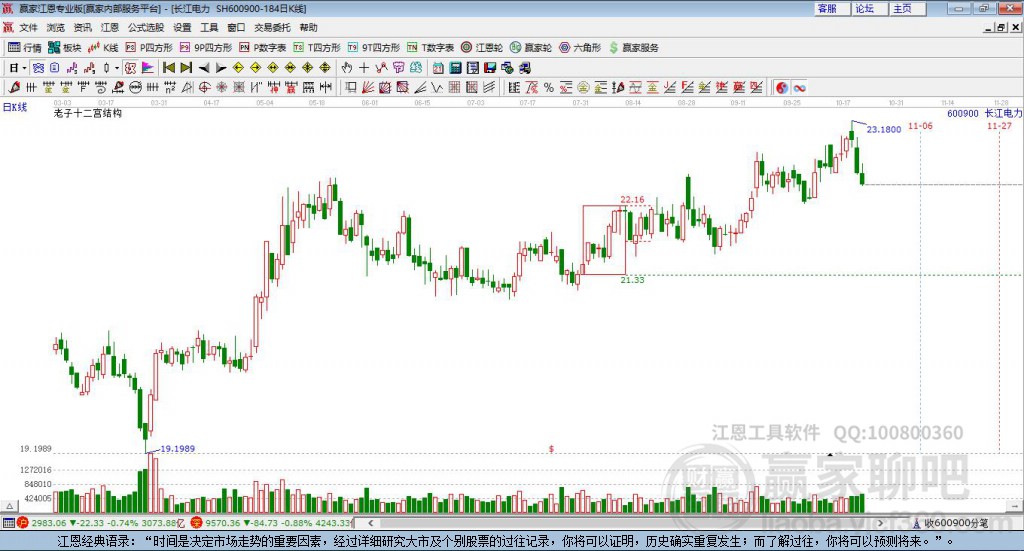Expand the 日 period dropdown arrow
The height and width of the screenshot is (551, 1024).
coord(24,68)
